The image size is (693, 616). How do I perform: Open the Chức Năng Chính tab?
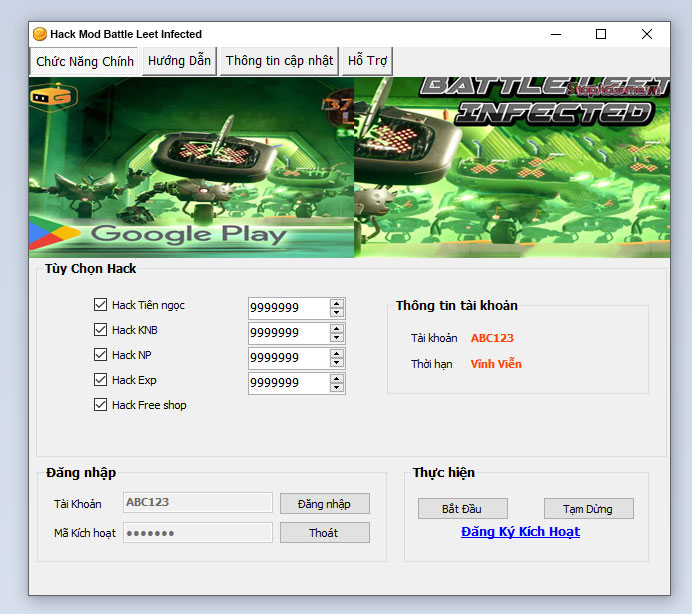click(84, 61)
